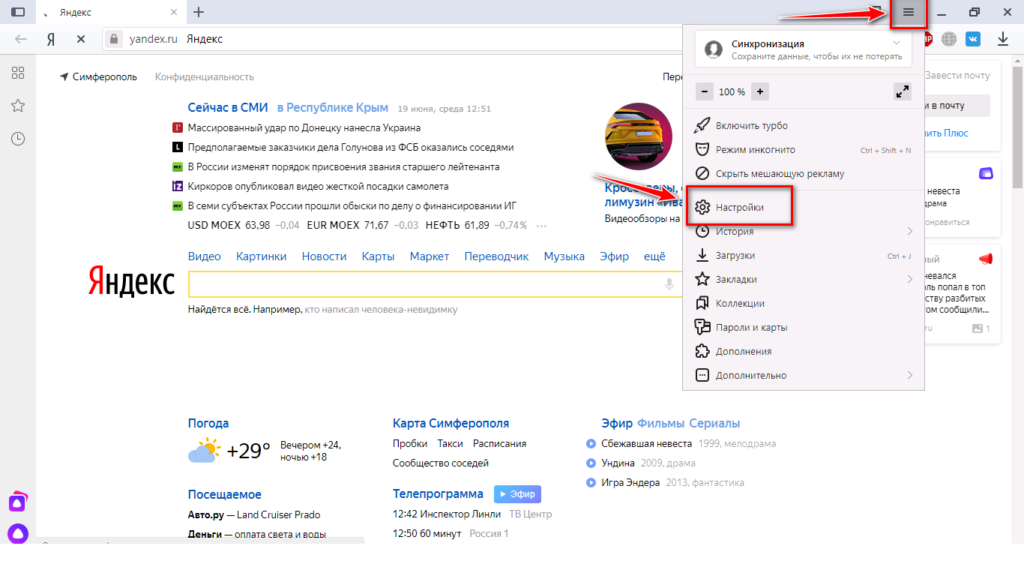Open в Республике Крым news link
This screenshot has height=576, width=1024.
tap(332, 108)
